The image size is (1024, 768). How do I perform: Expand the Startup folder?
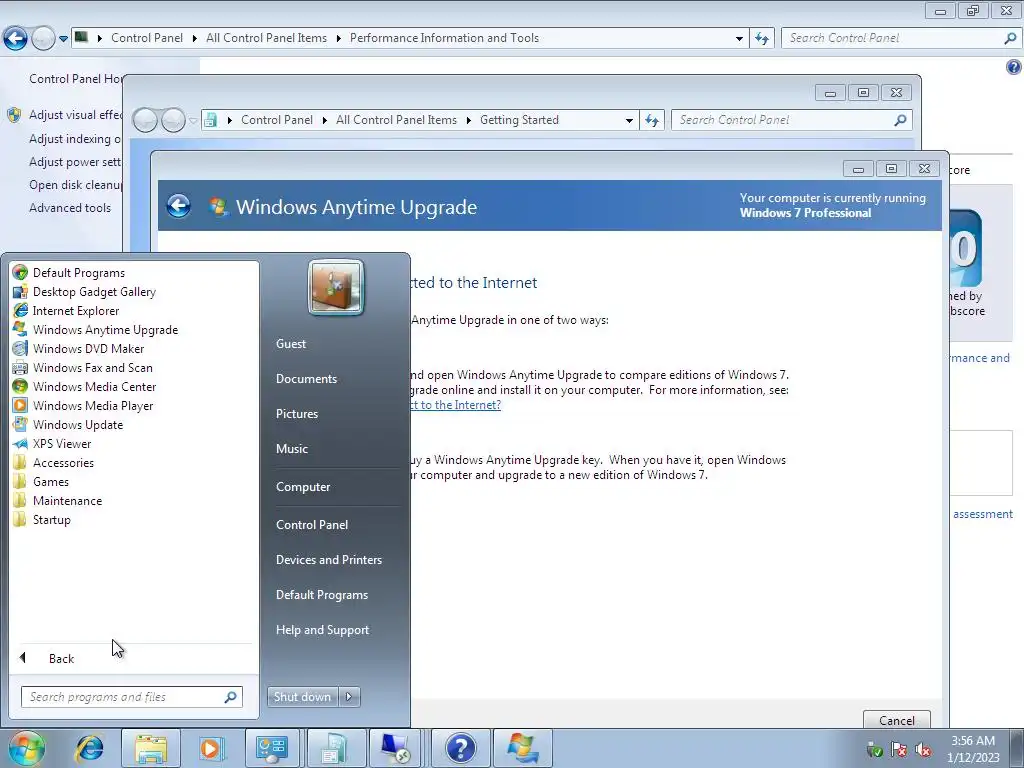52,520
